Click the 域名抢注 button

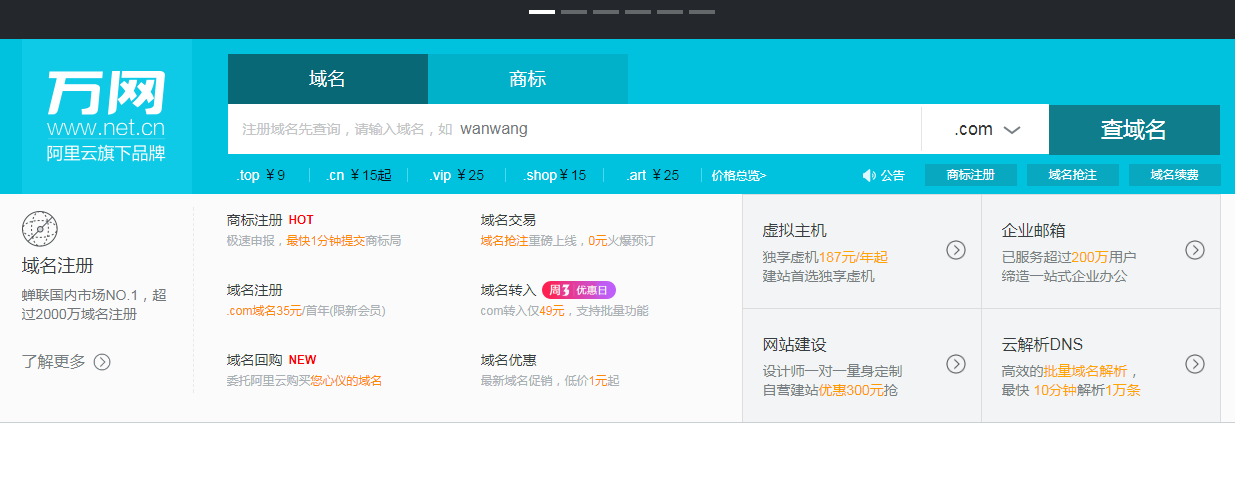point(1073,175)
